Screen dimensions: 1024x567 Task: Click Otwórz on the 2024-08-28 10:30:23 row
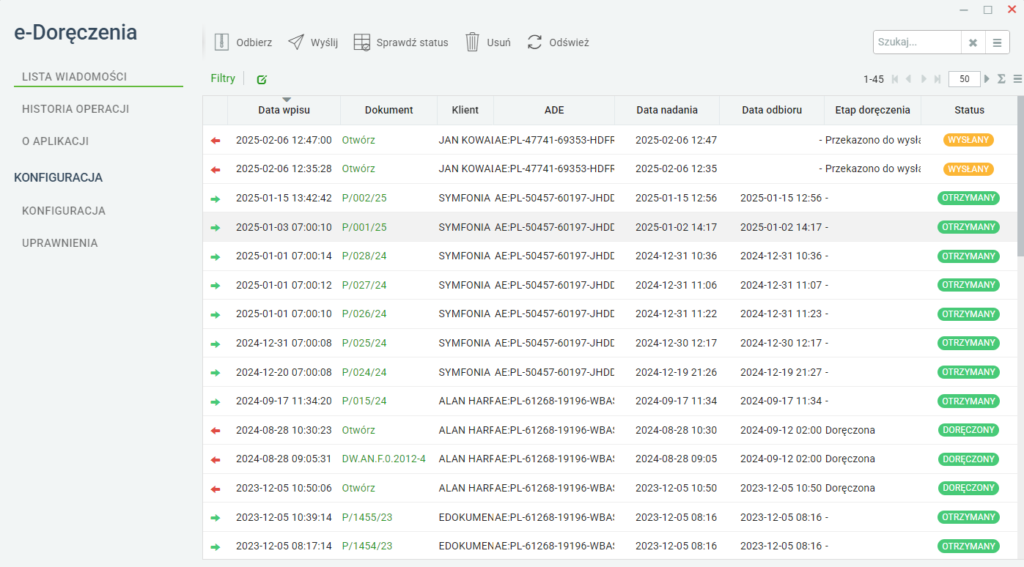coord(359,430)
